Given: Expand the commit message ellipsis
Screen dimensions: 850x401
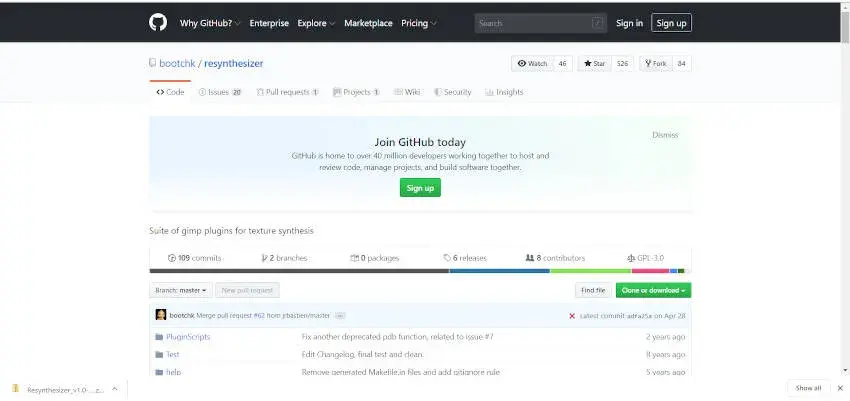Looking at the screenshot, I should pos(340,315).
